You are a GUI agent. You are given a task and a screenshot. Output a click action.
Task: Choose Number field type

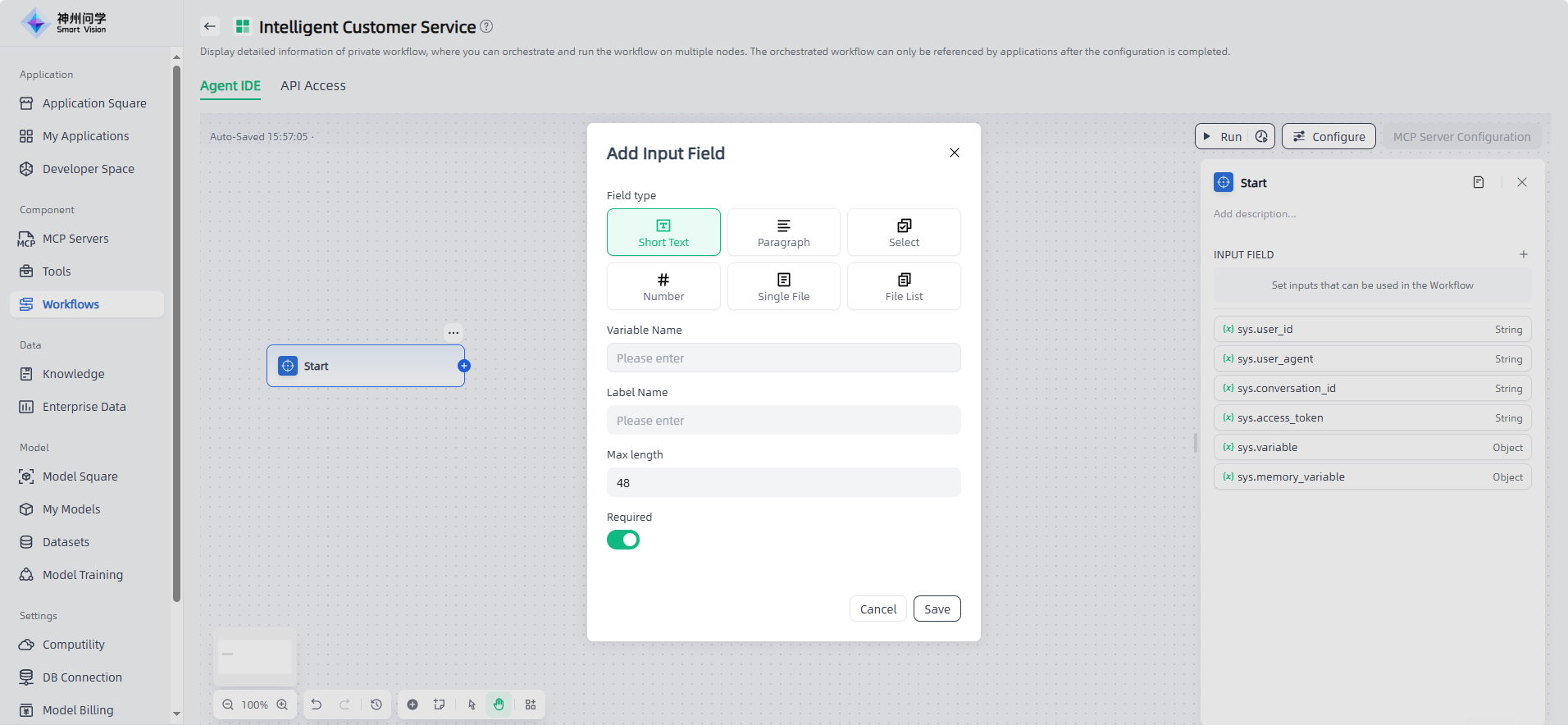pos(663,286)
